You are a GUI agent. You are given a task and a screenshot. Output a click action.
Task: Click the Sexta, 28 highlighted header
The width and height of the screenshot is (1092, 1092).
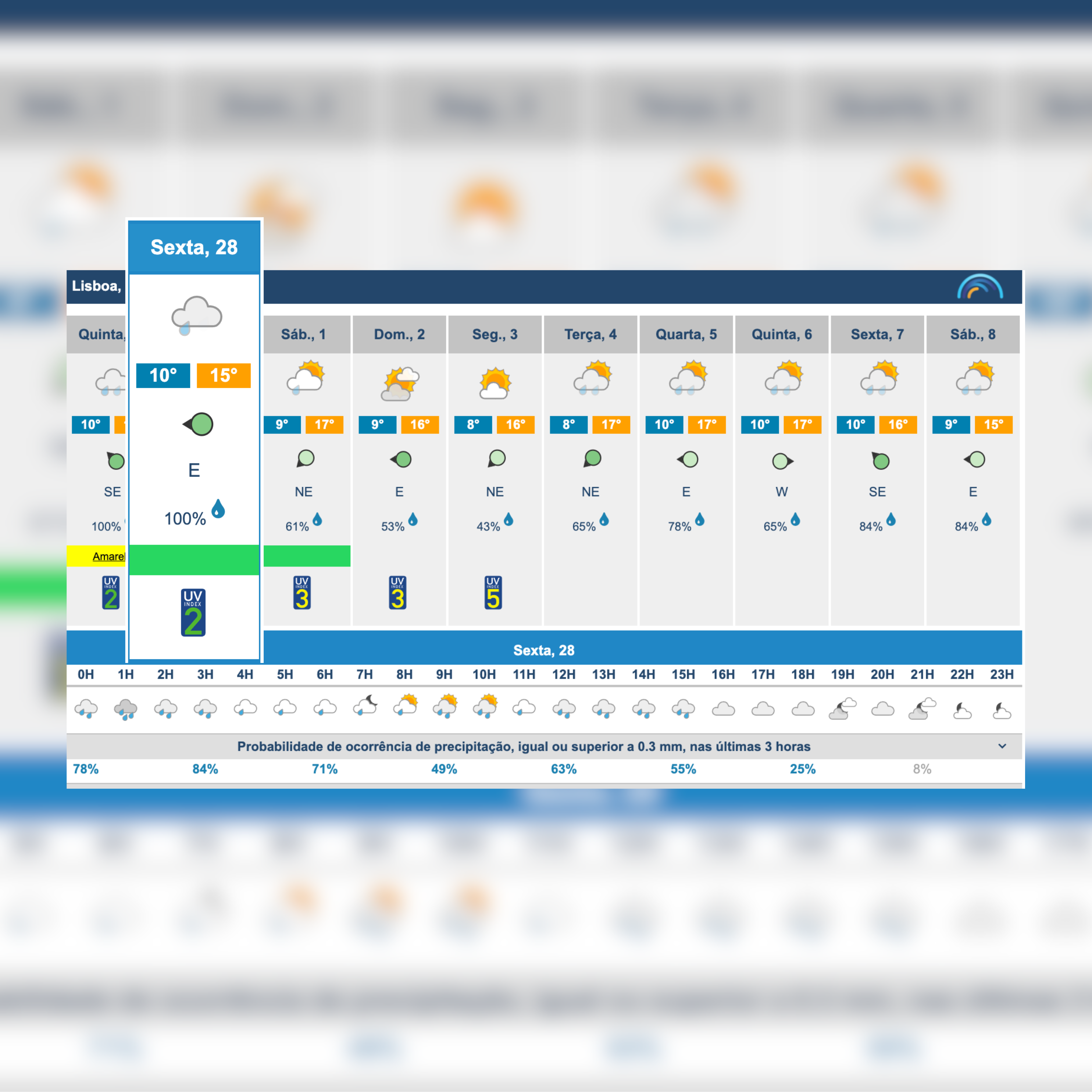point(194,247)
